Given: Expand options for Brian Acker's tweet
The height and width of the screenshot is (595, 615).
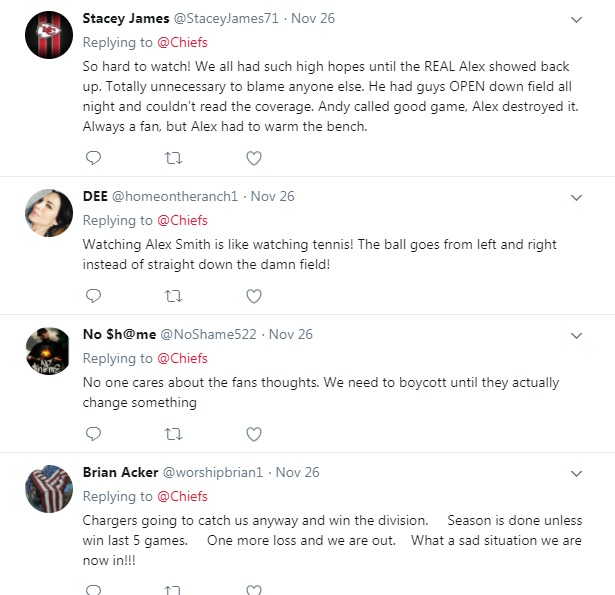Looking at the screenshot, I should [576, 473].
